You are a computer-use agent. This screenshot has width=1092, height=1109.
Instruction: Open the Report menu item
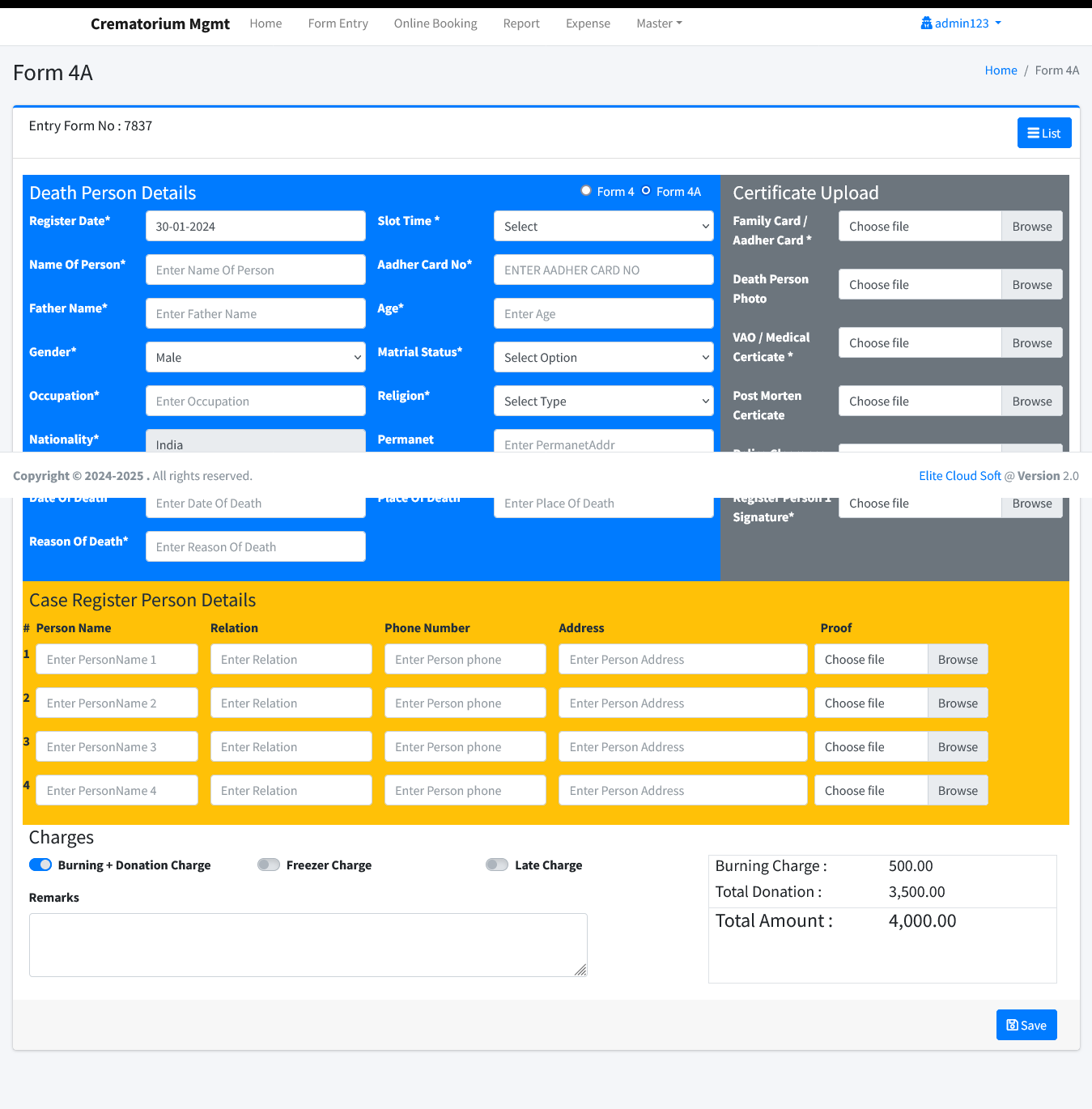[521, 23]
